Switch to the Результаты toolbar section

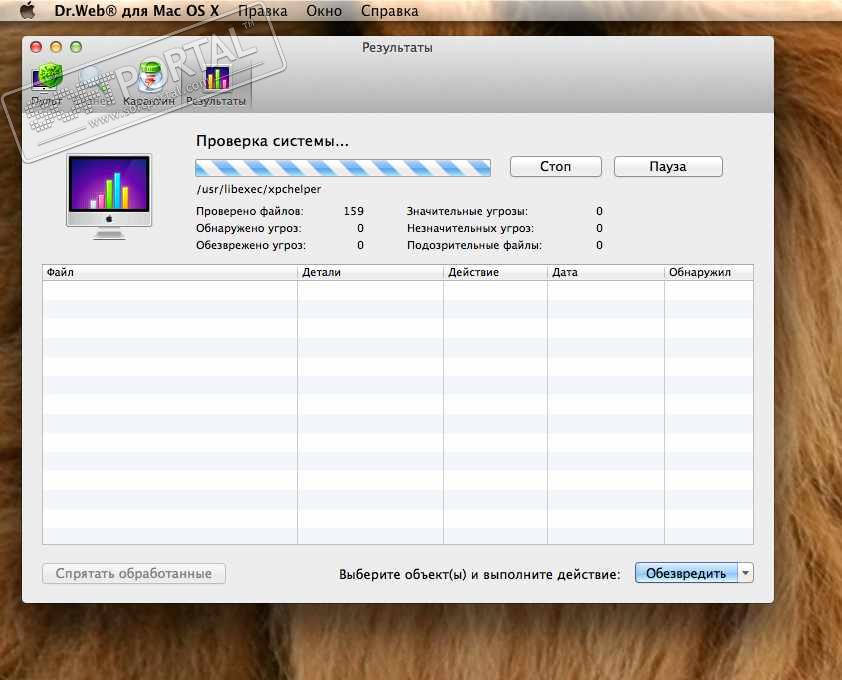click(216, 86)
